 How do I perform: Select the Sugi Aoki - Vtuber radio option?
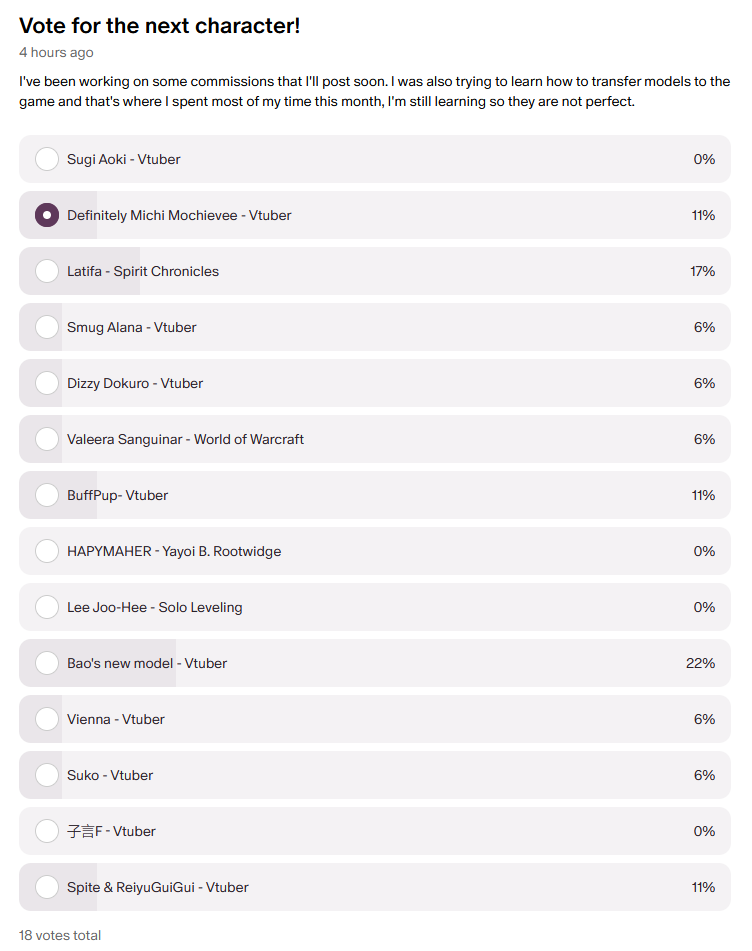47,159
